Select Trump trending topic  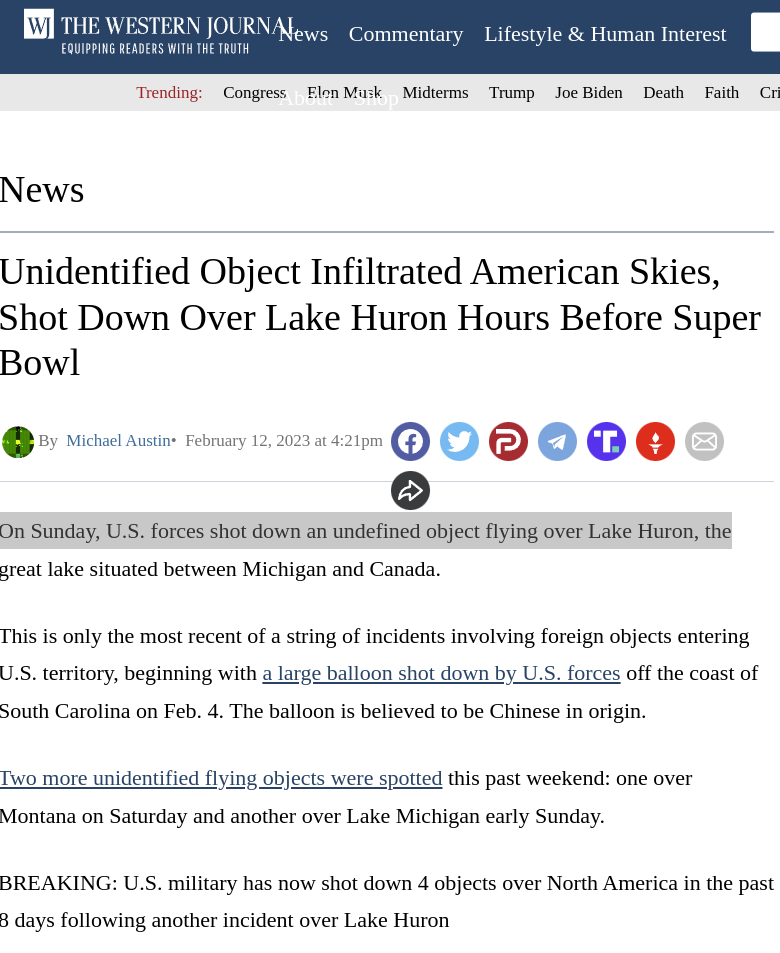511,92
